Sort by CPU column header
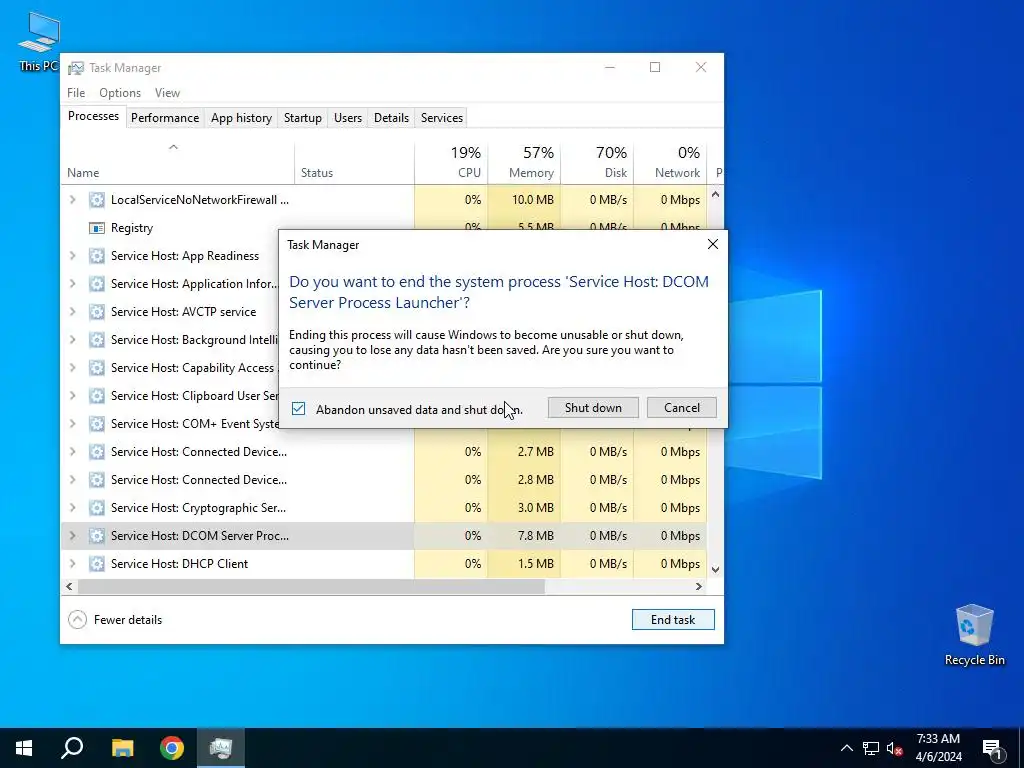The height and width of the screenshot is (768, 1024). (451, 163)
